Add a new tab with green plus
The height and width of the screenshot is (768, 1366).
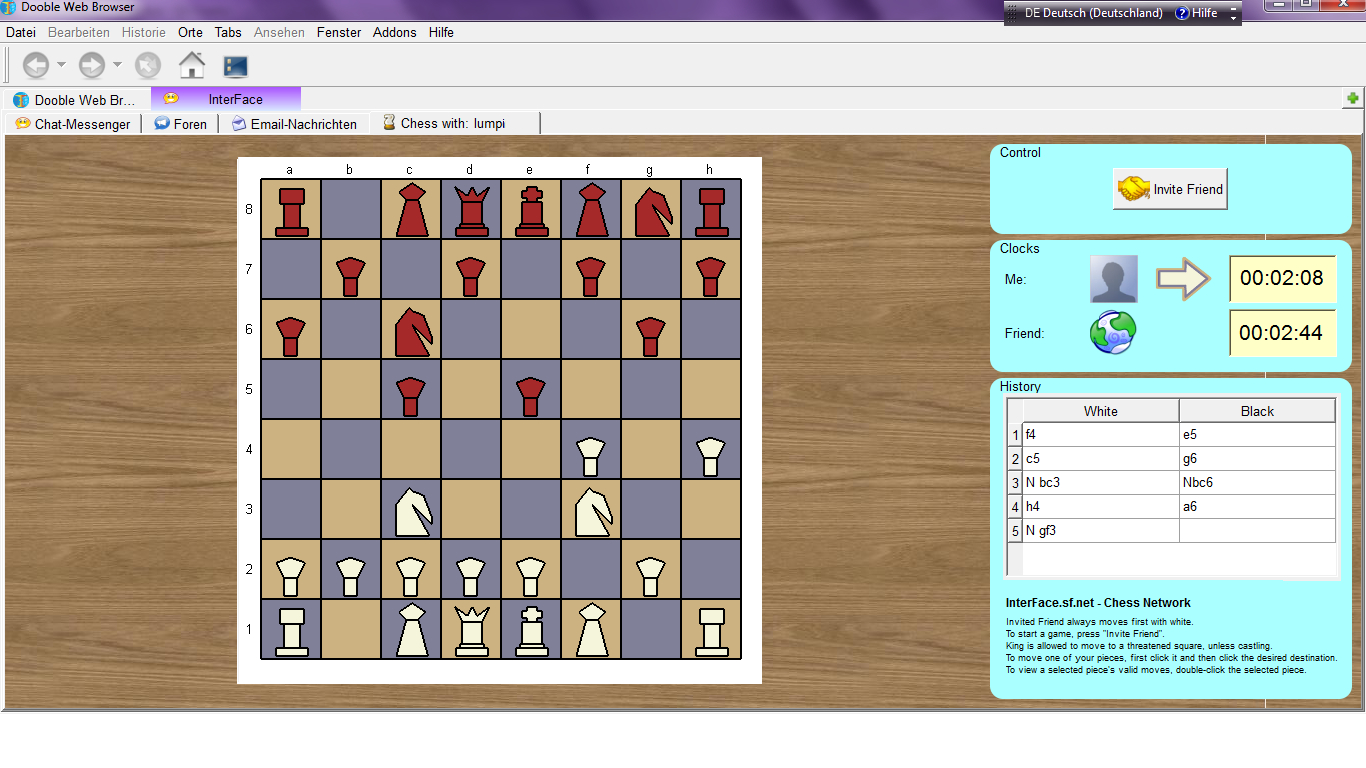(x=1353, y=98)
